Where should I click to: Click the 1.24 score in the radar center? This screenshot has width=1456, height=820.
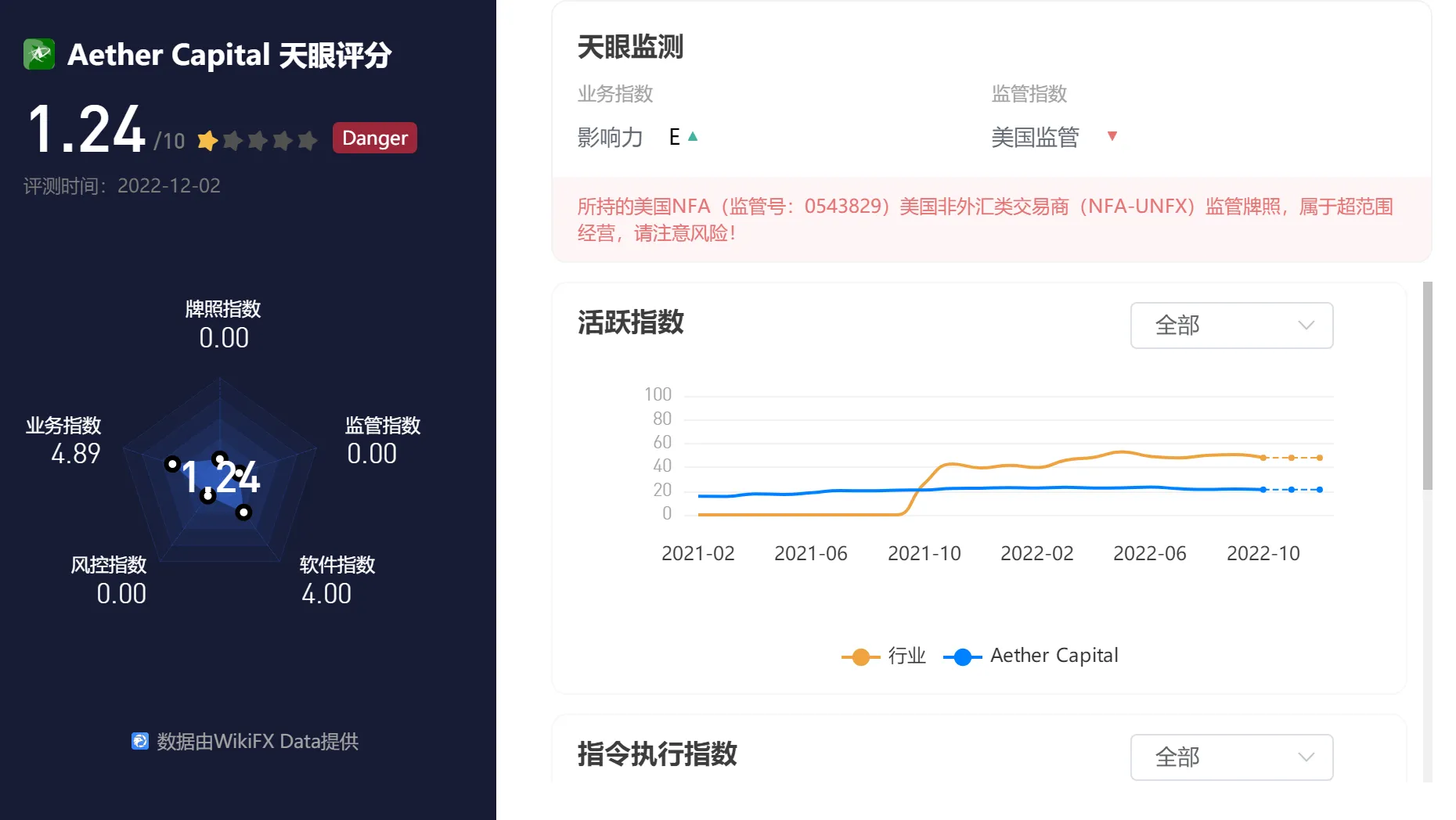[221, 477]
